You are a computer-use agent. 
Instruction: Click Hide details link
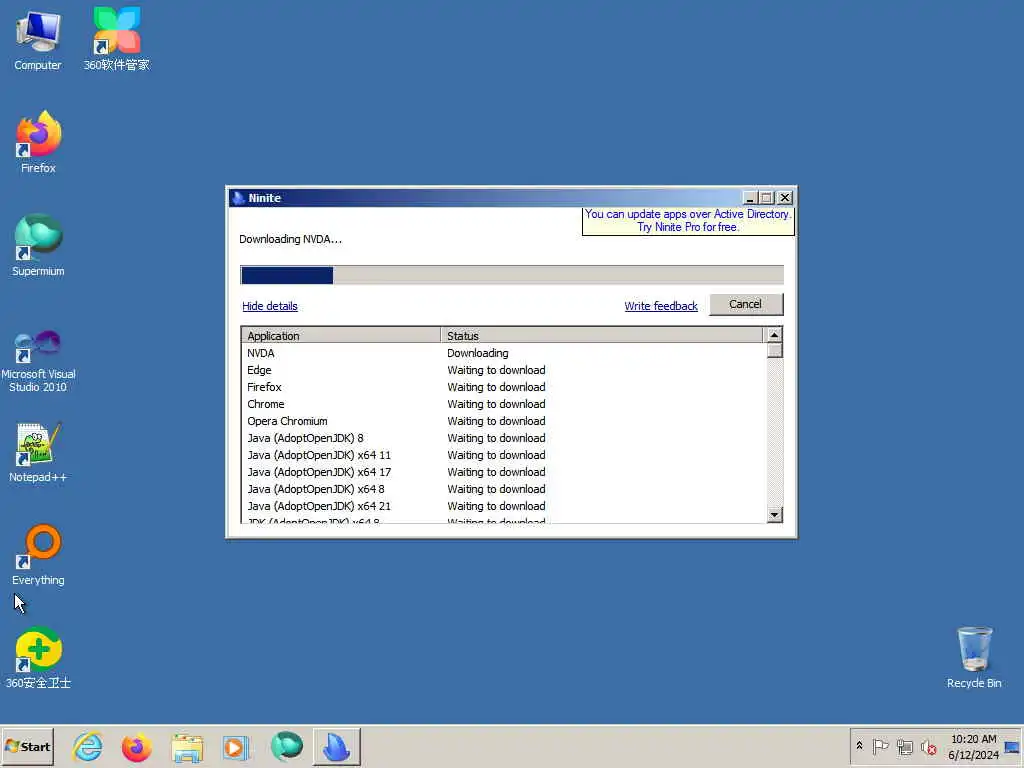270,306
